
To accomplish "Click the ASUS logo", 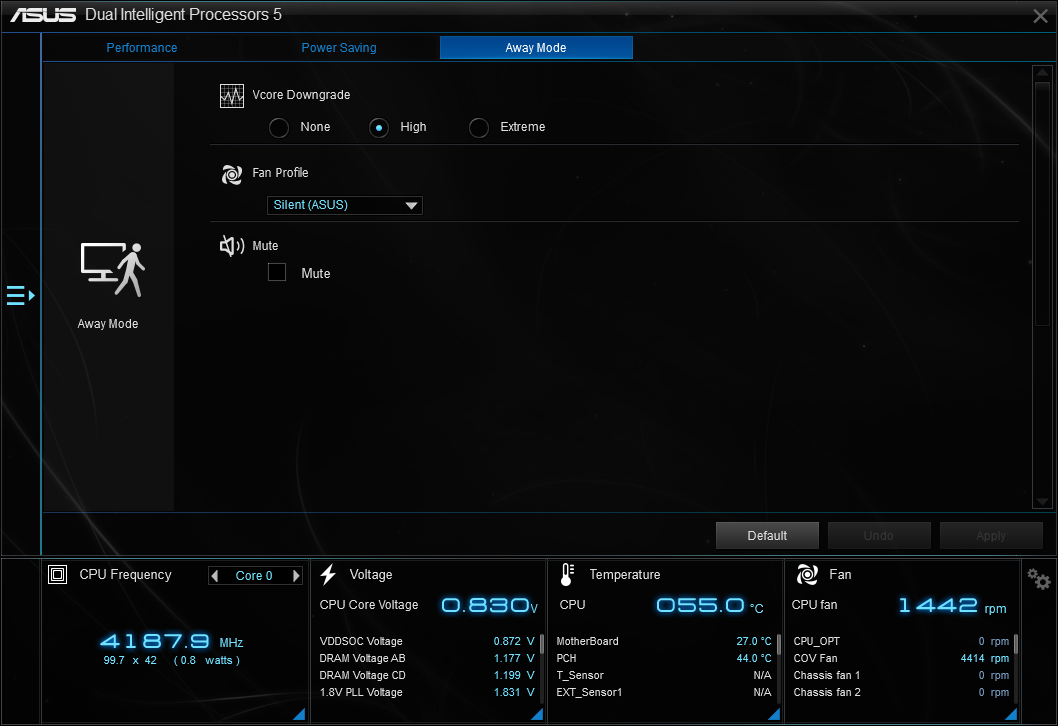I will tap(43, 15).
